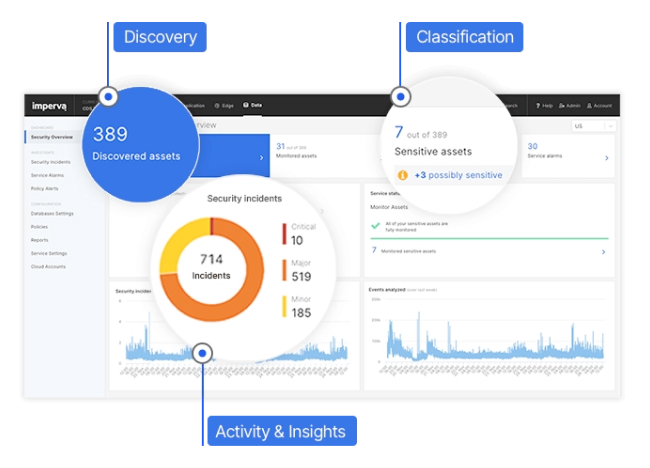This screenshot has width=650, height=468.
Task: Open the US region dropdown
Action: (593, 126)
